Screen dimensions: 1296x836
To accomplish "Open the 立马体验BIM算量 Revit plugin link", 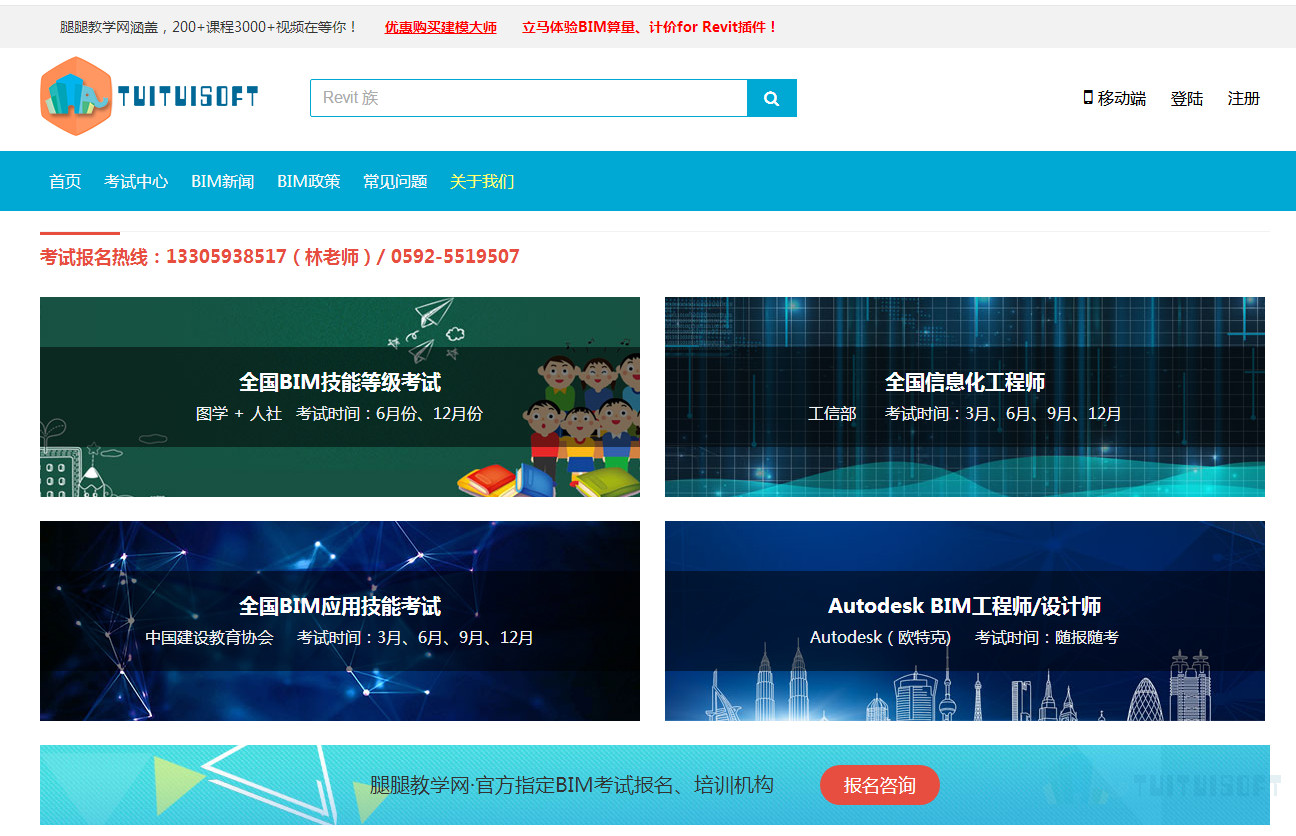I will click(650, 27).
